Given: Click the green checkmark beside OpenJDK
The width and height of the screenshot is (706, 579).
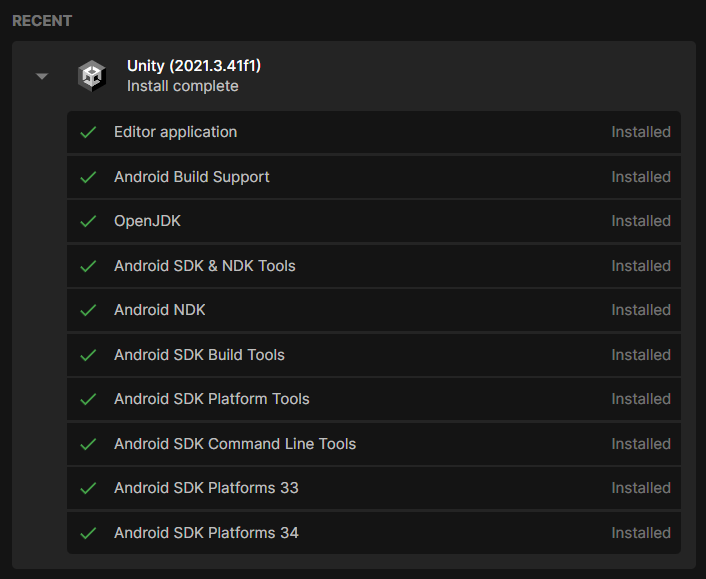Looking at the screenshot, I should click(88, 221).
